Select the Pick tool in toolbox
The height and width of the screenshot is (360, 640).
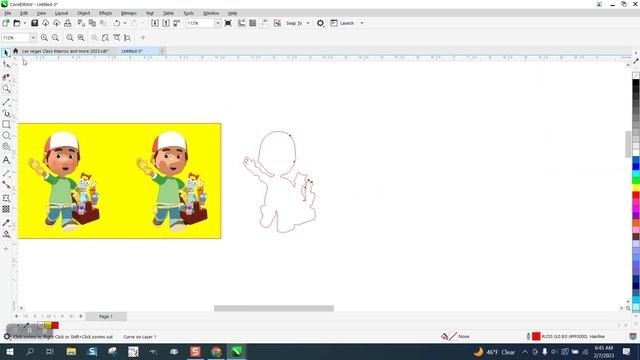coord(6,53)
